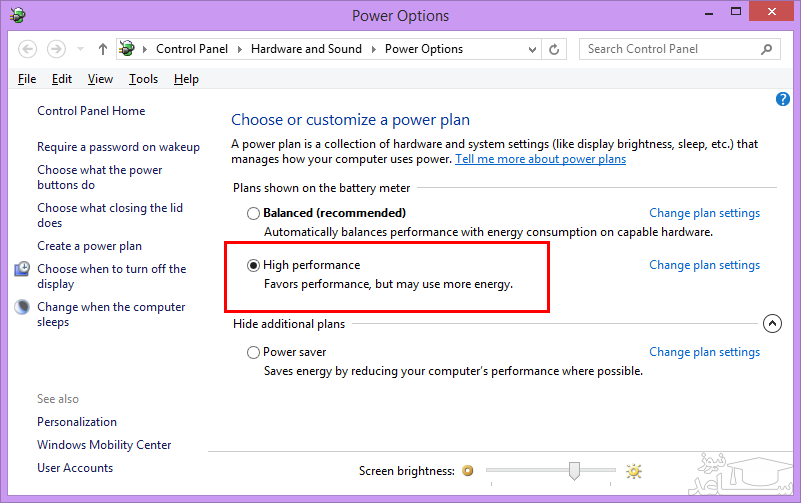Expand the Hardware and Sound breadcrumb arrow
801x503 pixels.
pos(375,49)
